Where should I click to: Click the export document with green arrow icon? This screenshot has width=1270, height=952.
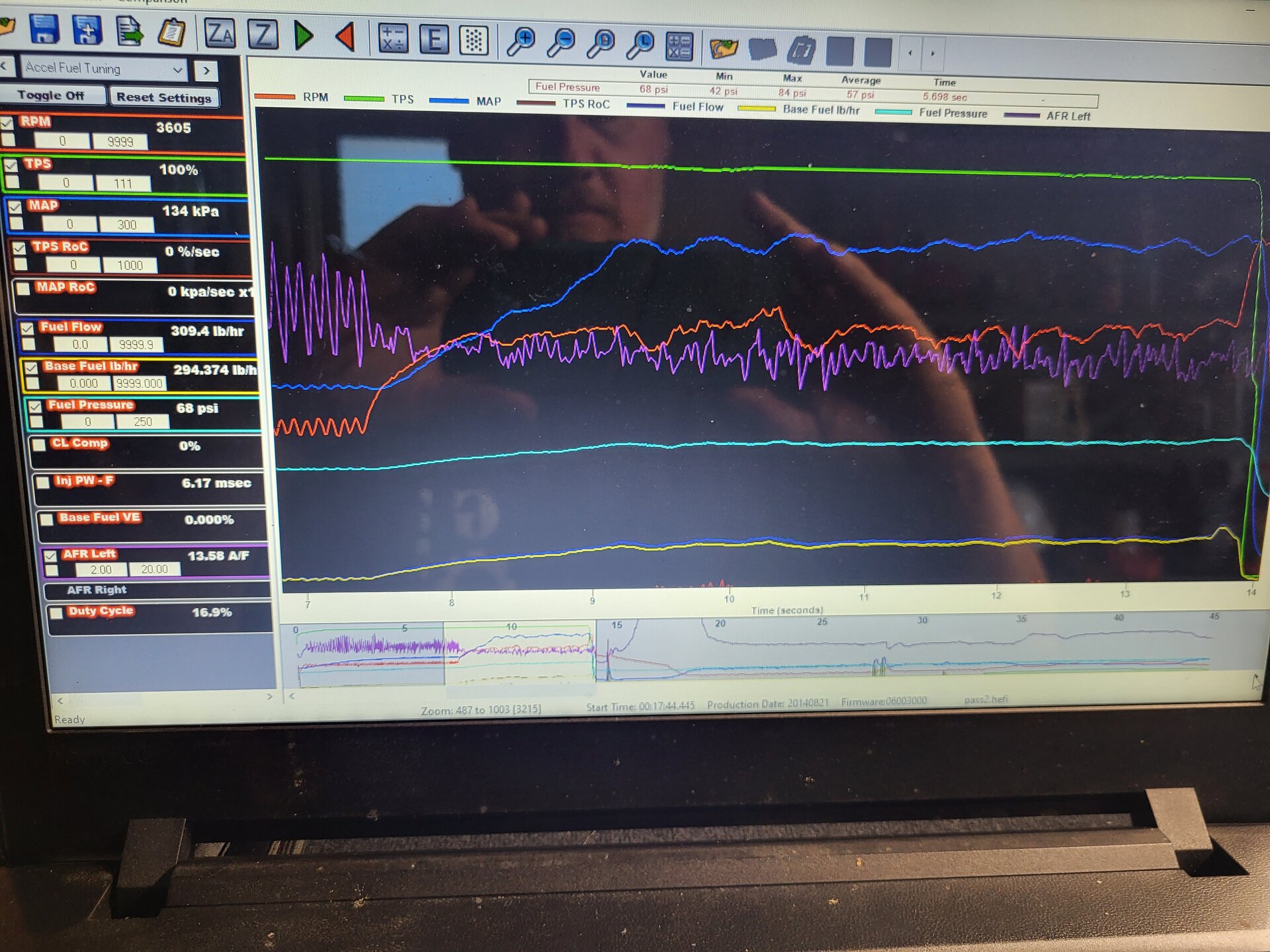130,31
